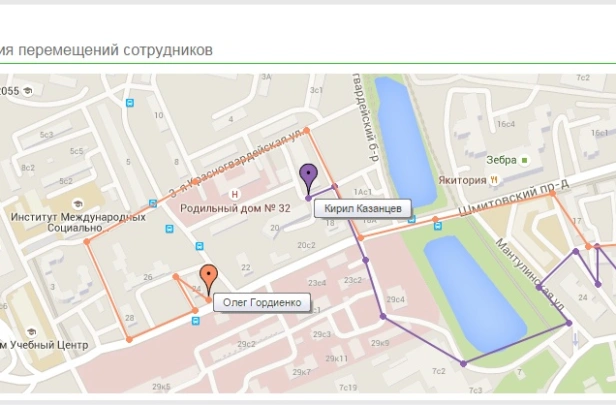Click the school icon next to 2055
The height and width of the screenshot is (405, 616).
point(28,91)
